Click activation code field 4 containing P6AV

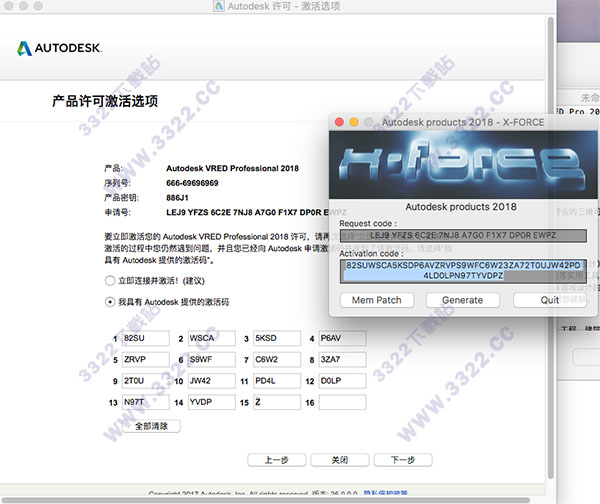click(x=342, y=338)
